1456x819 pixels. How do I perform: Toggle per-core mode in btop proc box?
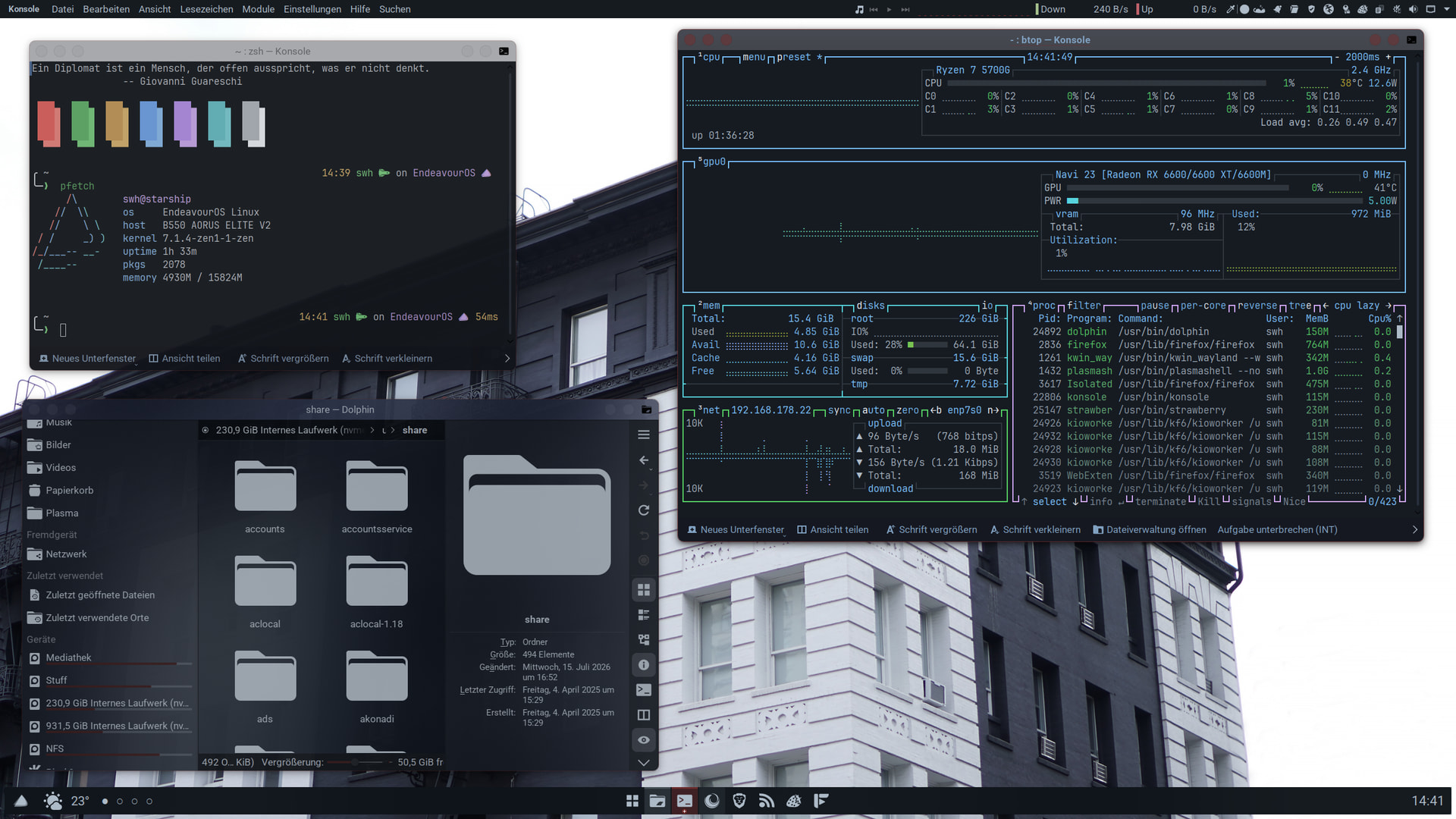point(1203,306)
